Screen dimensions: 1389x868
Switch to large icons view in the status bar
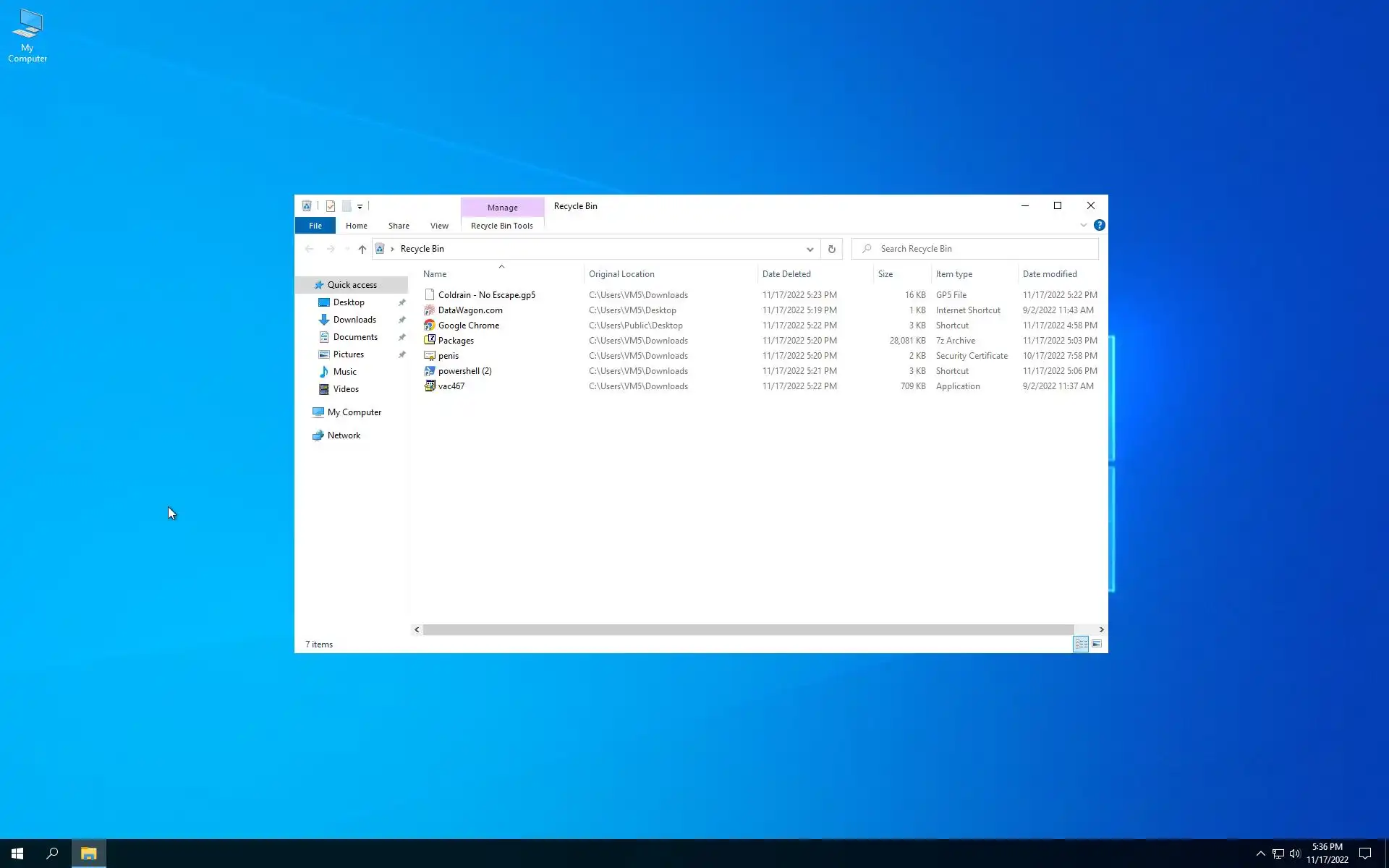coord(1097,644)
